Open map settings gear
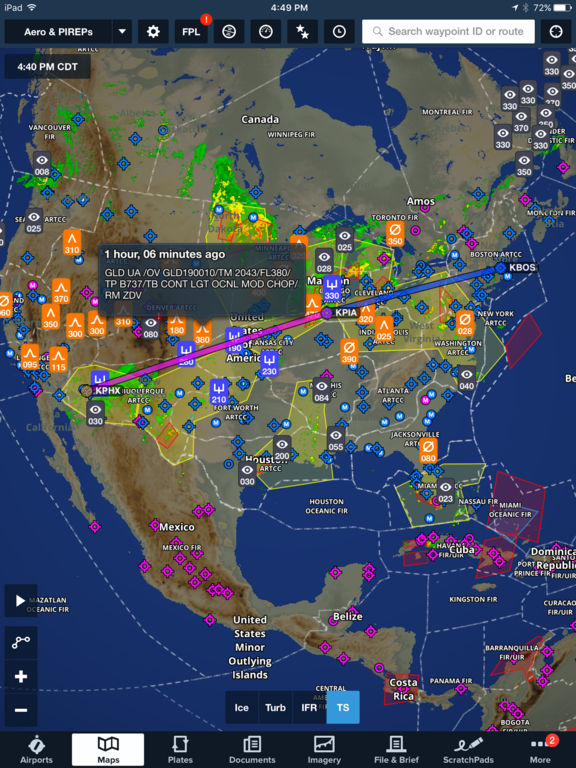The height and width of the screenshot is (768, 576). click(x=153, y=32)
